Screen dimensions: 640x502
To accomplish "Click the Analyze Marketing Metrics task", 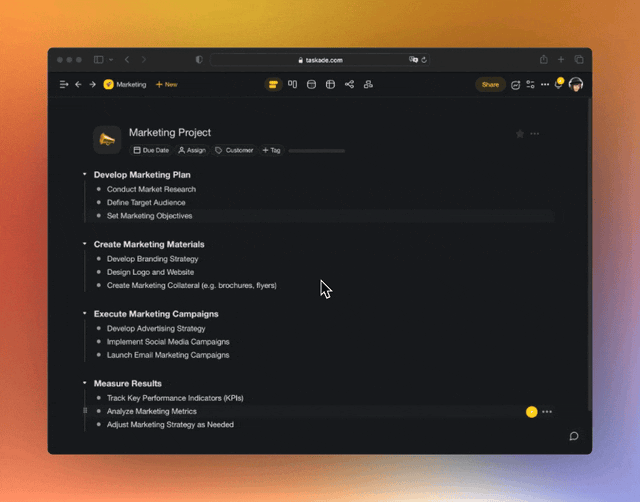I will coord(151,411).
